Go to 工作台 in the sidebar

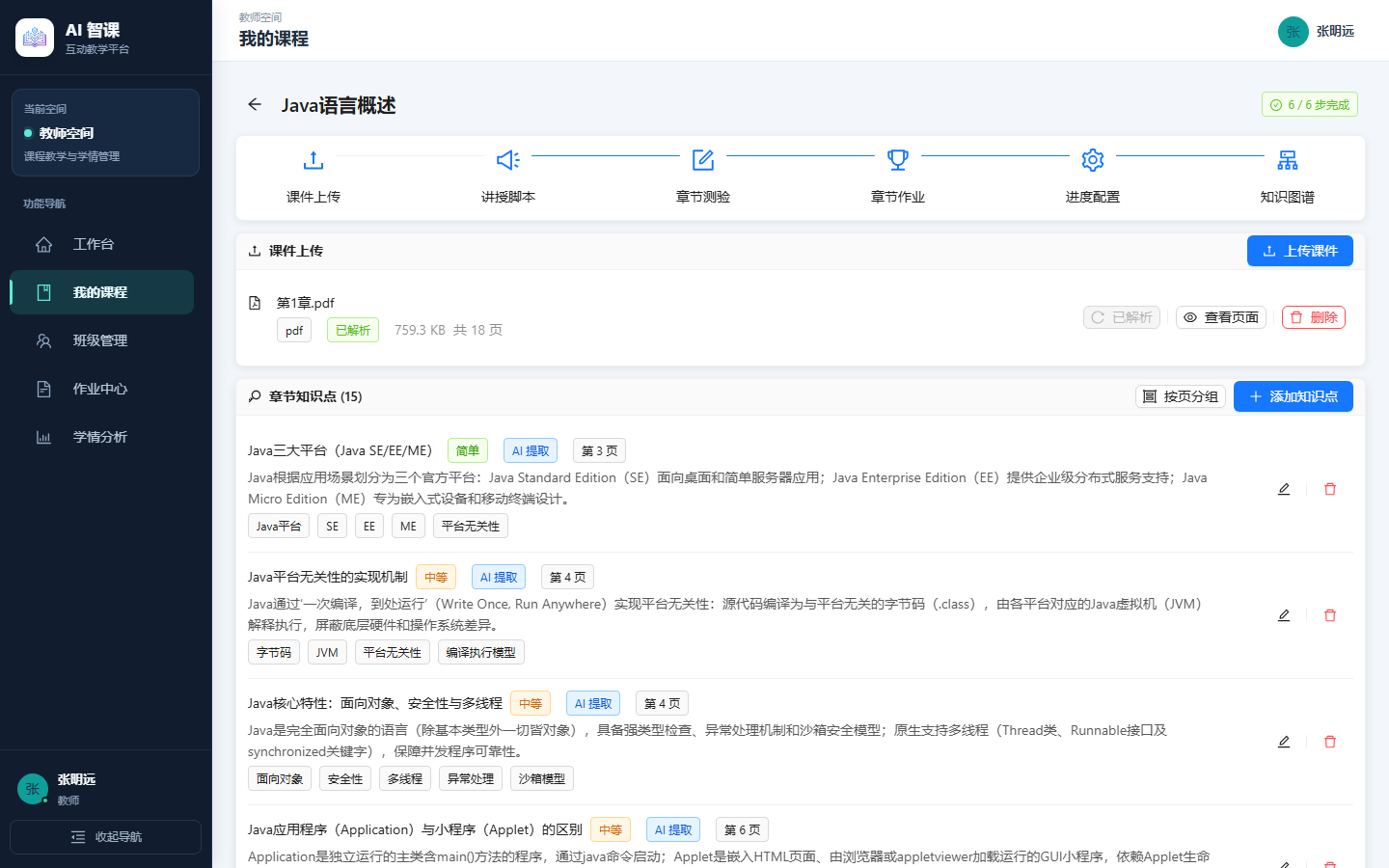pyautogui.click(x=102, y=244)
